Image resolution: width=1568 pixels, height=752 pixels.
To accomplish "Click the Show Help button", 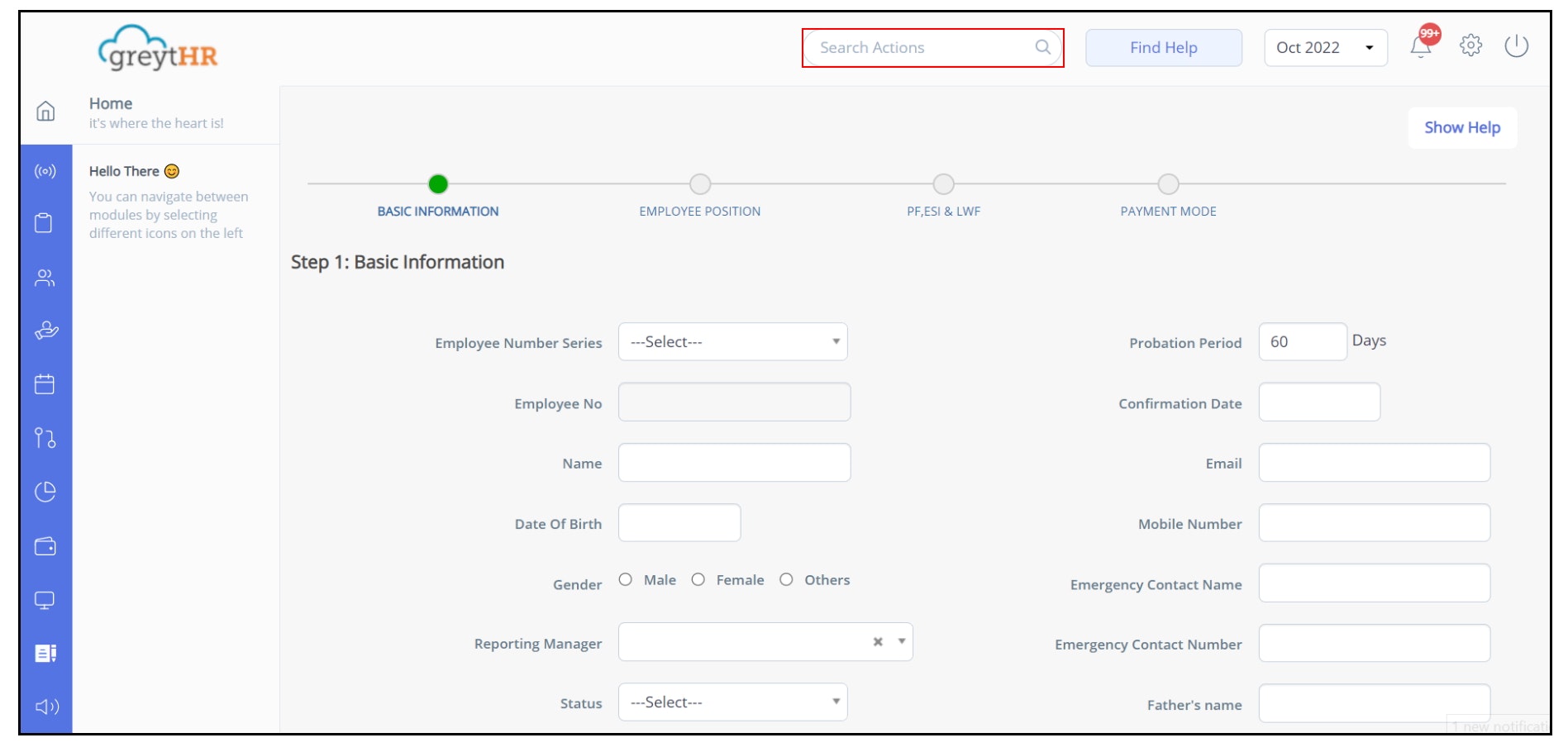I will [x=1462, y=127].
